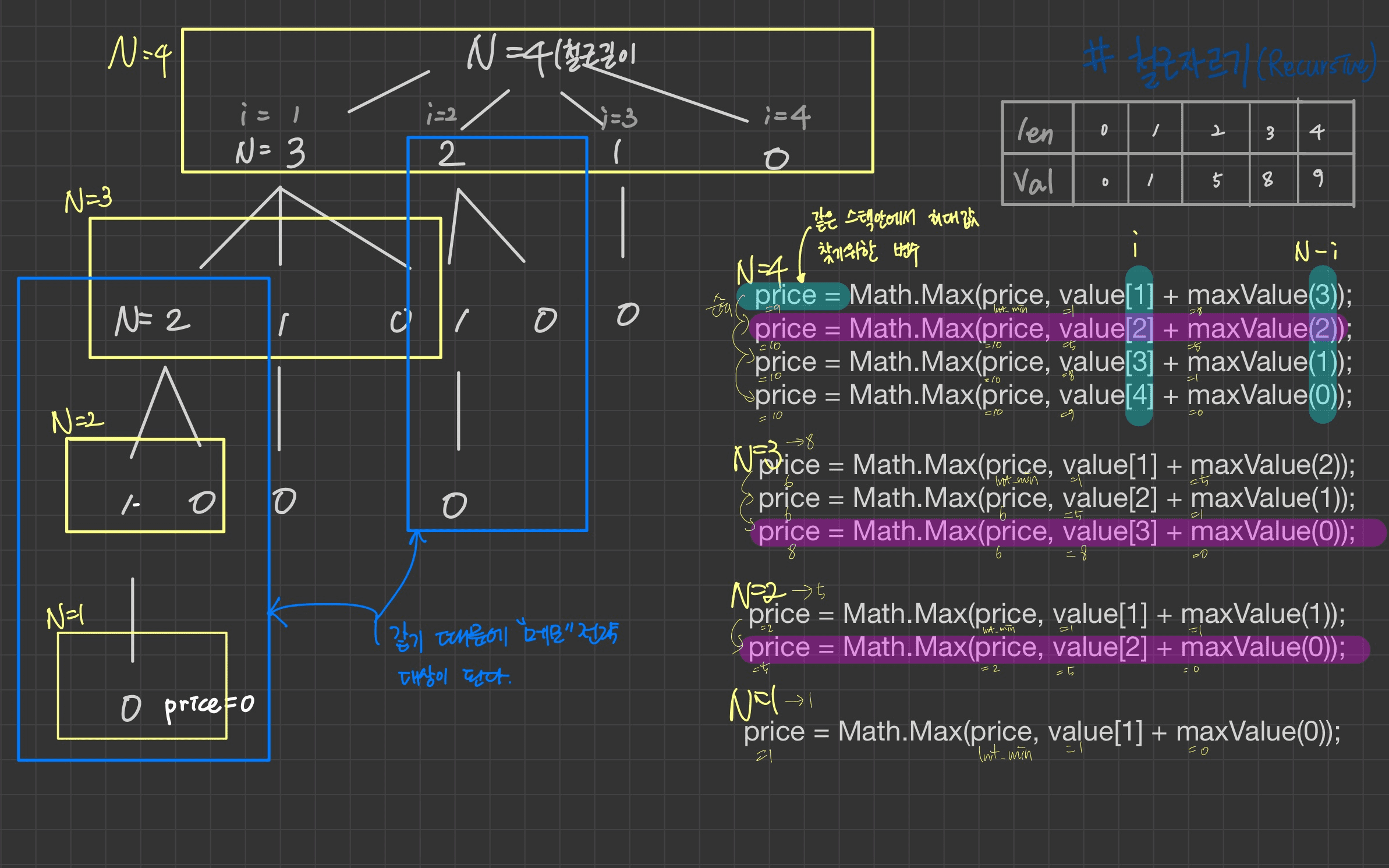The width and height of the screenshot is (1389, 868).
Task: Click teal-highlighted '(3)' in maxValue(3)
Action: 1322,296
